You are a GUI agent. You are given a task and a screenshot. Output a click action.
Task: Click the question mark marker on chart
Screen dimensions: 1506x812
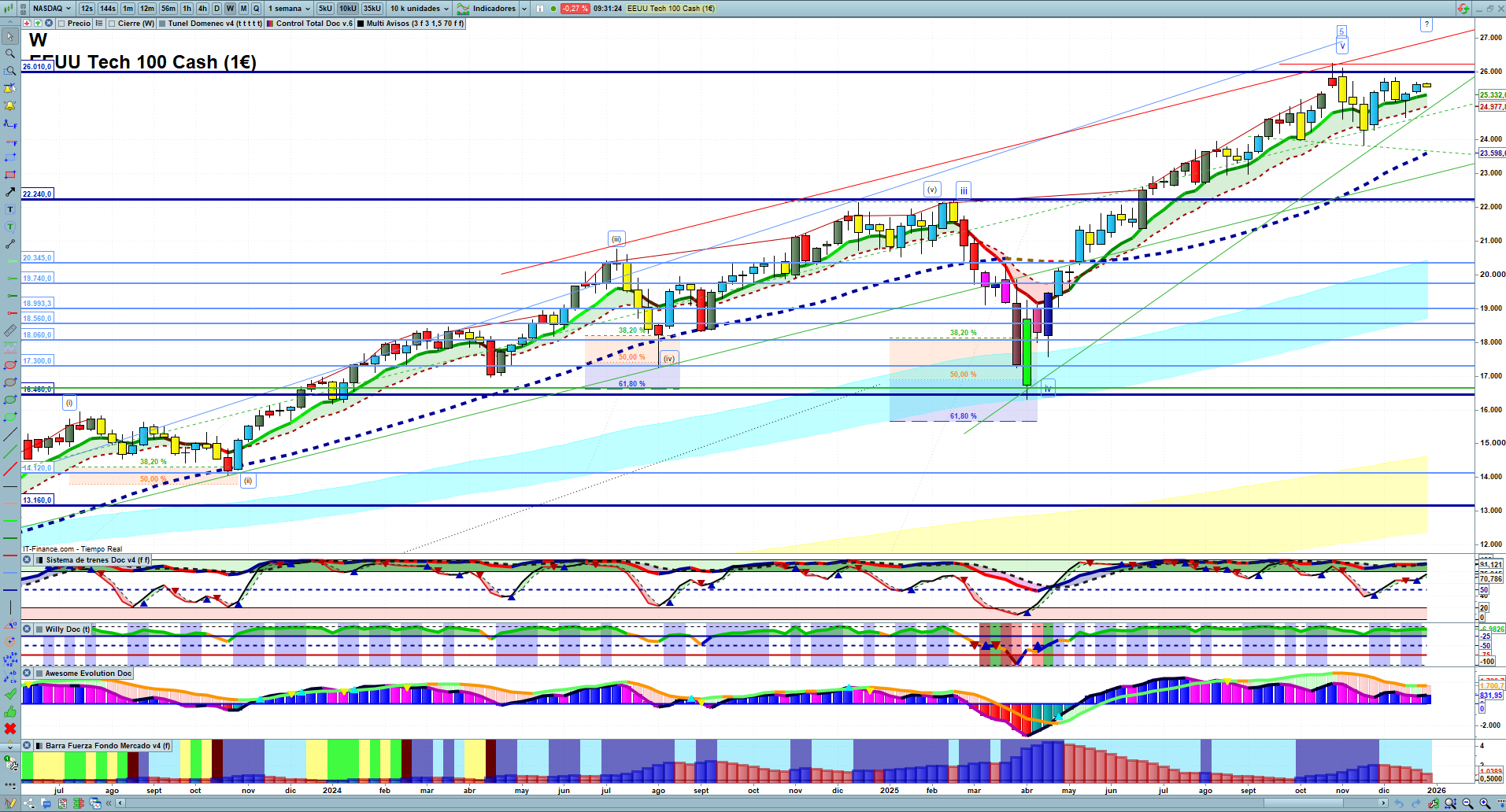point(1426,24)
